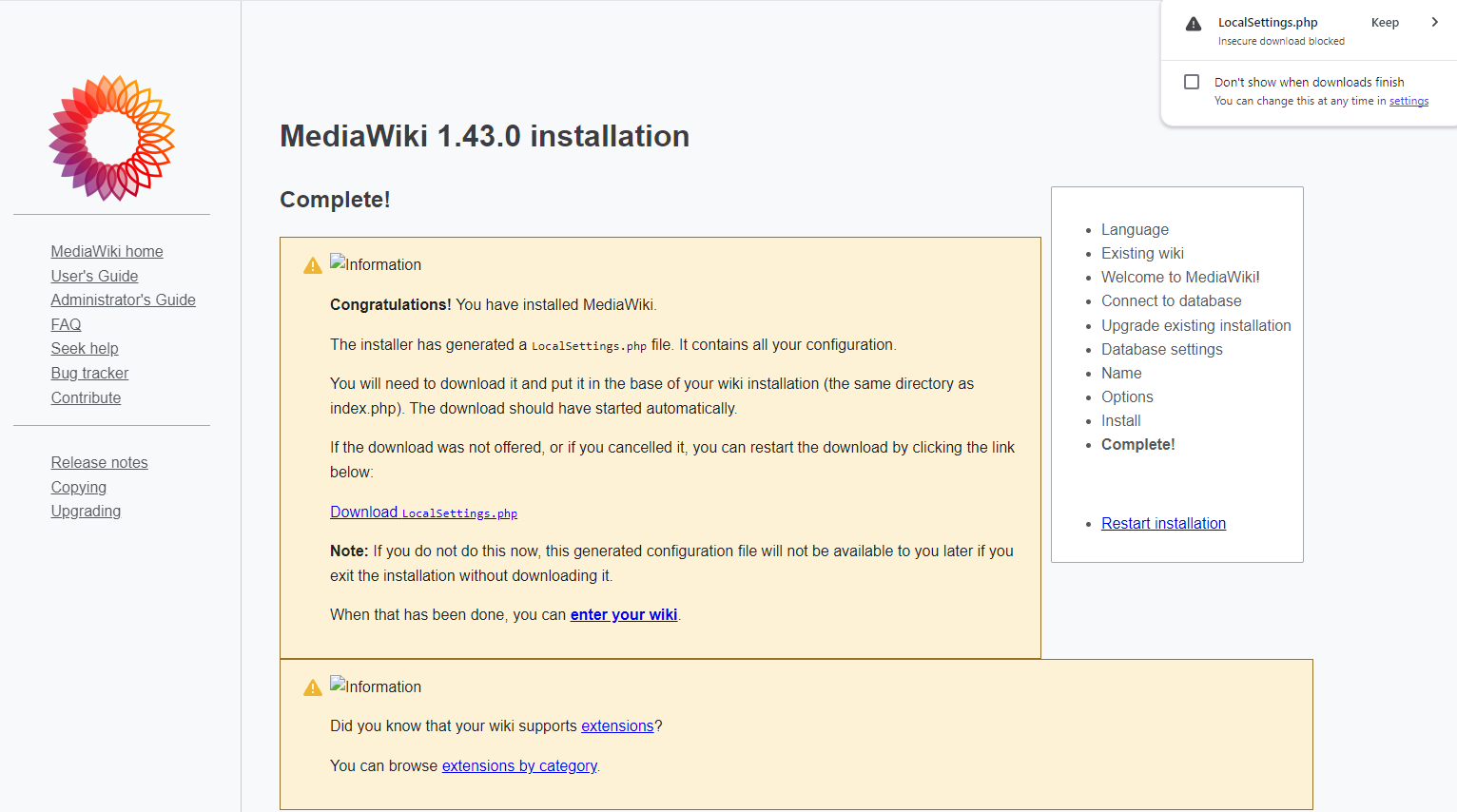The image size is (1457, 812).
Task: Expand the blocked download chevron arrow
Action: click(x=1435, y=22)
